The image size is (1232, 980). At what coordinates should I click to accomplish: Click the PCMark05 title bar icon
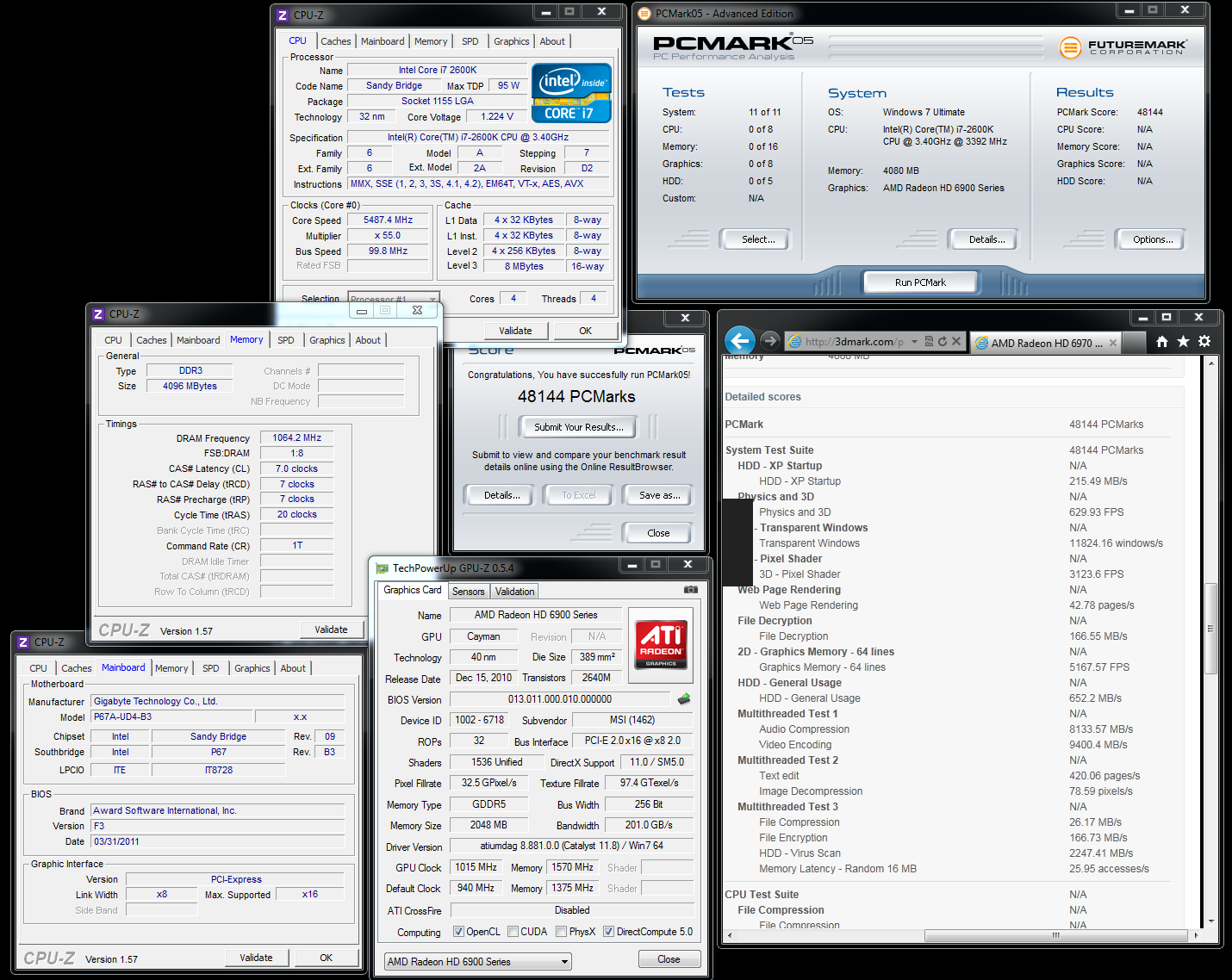tap(644, 14)
